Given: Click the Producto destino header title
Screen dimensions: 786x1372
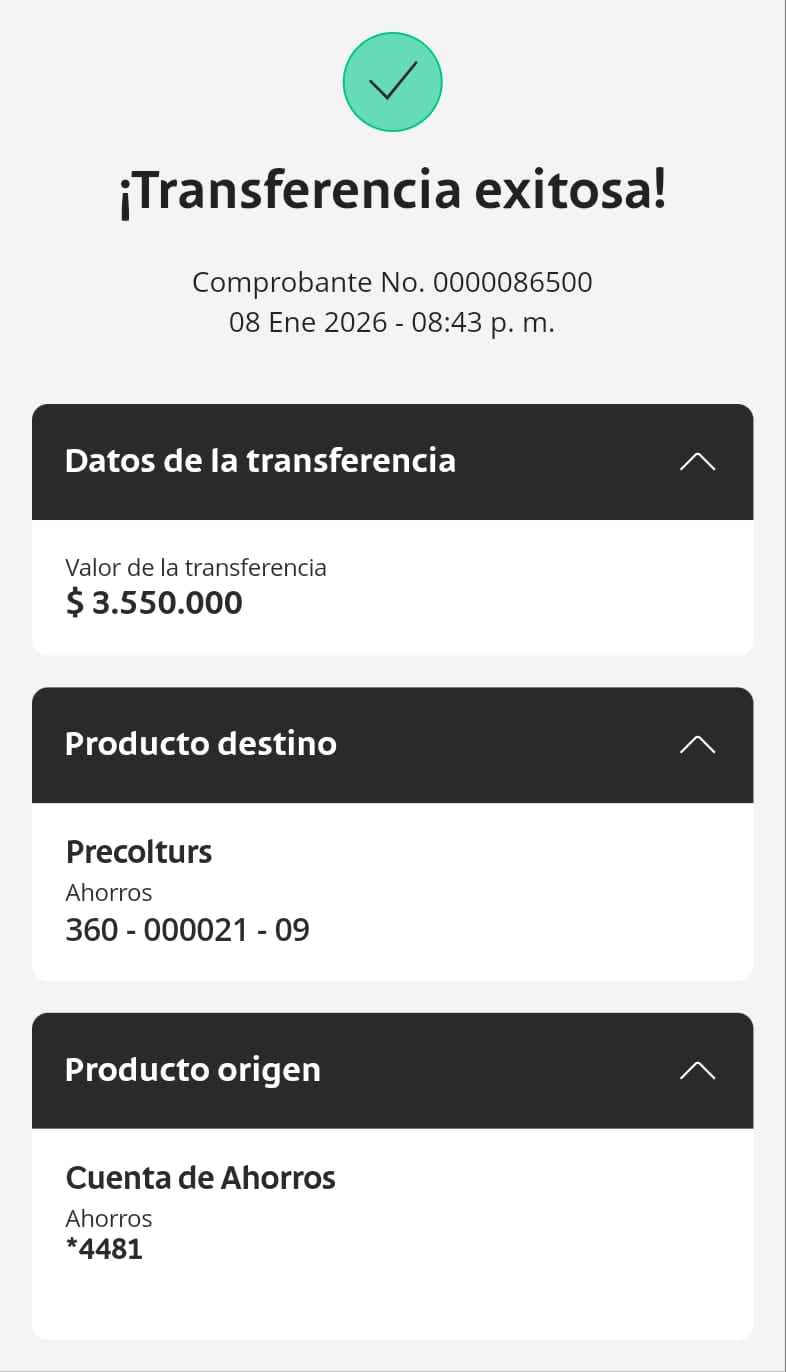Looking at the screenshot, I should [201, 744].
